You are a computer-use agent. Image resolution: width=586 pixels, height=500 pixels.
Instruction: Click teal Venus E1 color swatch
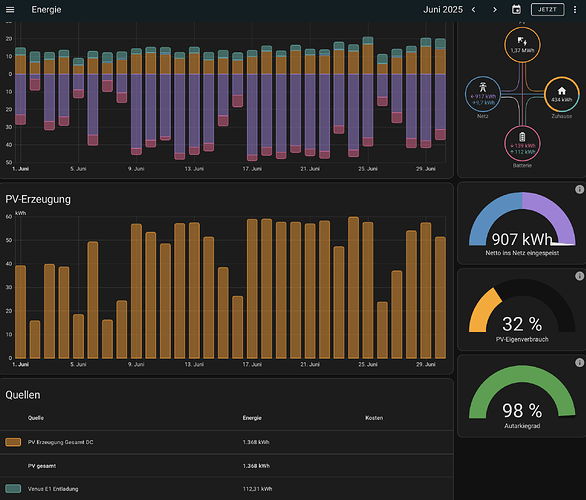[13, 489]
